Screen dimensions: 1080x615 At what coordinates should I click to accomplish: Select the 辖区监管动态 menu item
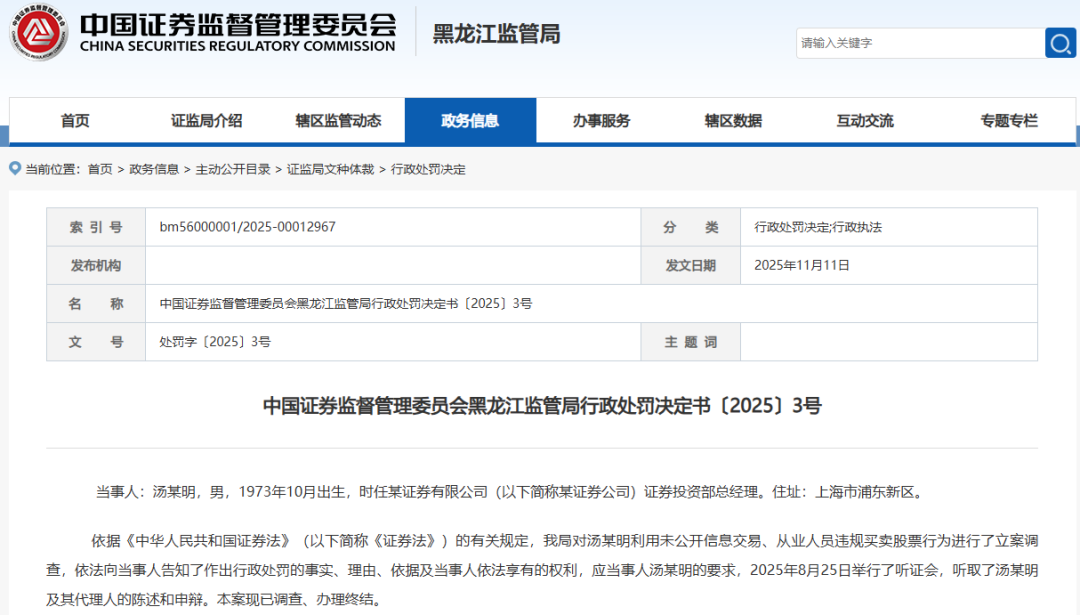click(x=338, y=120)
